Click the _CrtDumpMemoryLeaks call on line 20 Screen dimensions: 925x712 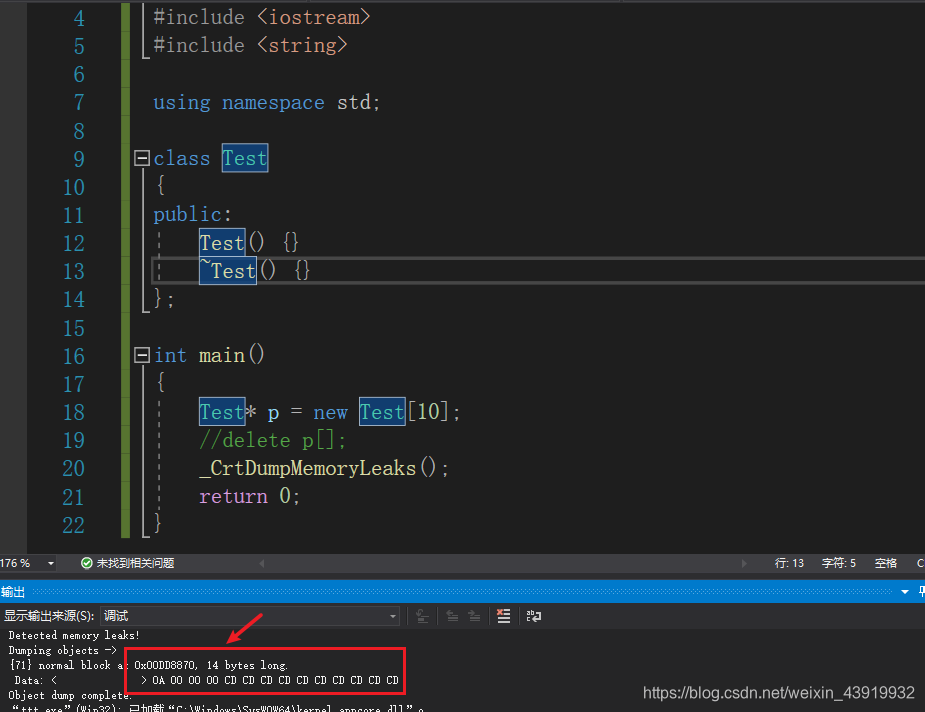point(323,468)
